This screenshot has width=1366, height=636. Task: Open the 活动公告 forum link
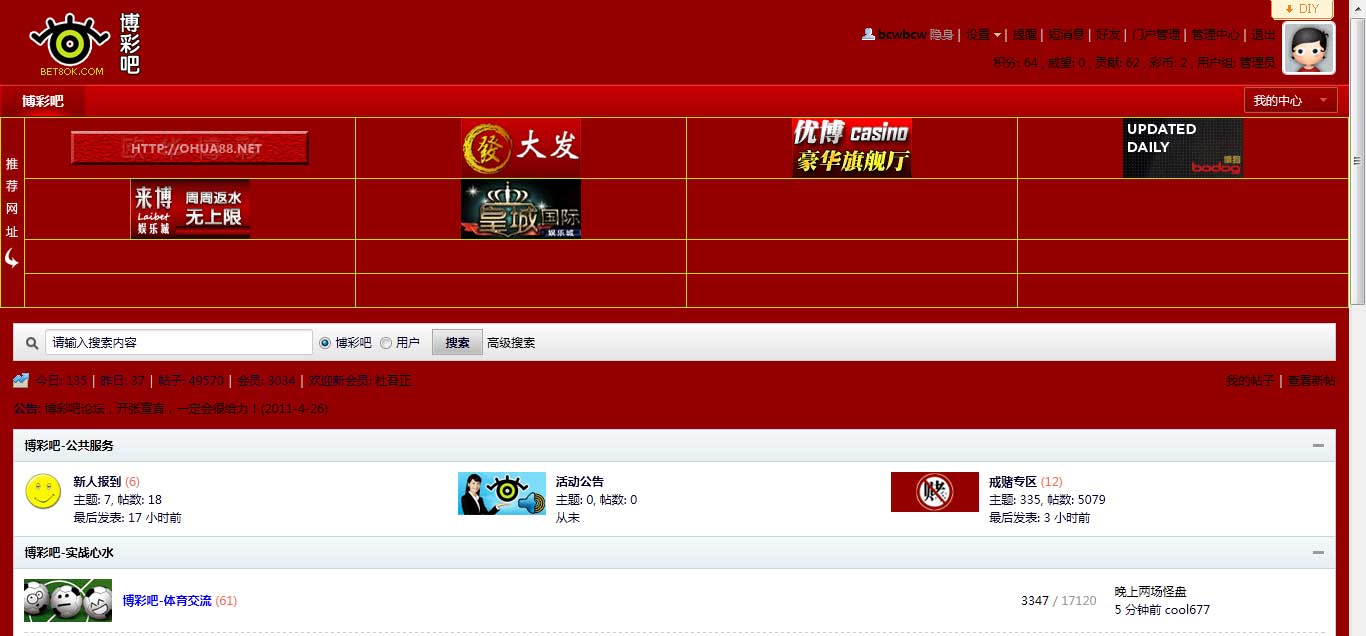[580, 482]
